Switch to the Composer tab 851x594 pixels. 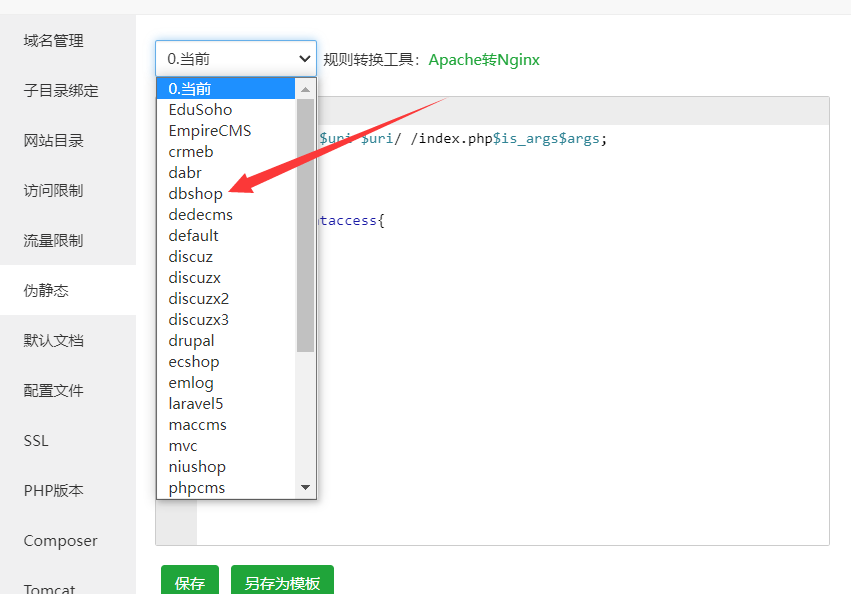pyautogui.click(x=61, y=541)
